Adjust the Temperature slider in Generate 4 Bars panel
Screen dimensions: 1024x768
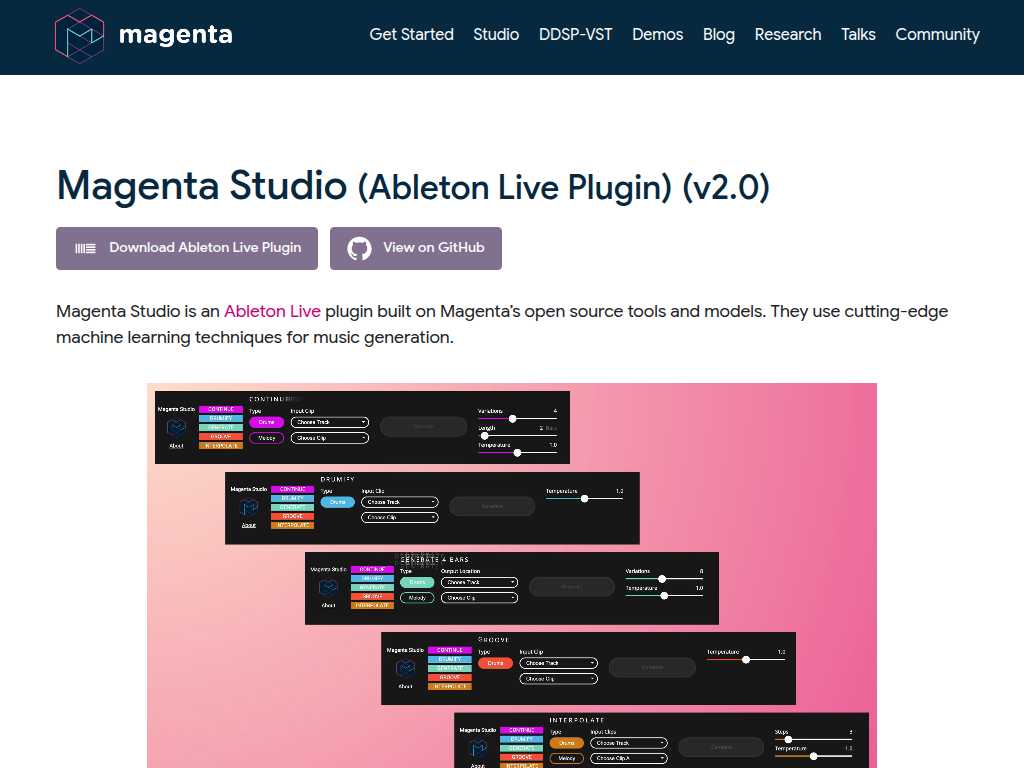[x=664, y=596]
